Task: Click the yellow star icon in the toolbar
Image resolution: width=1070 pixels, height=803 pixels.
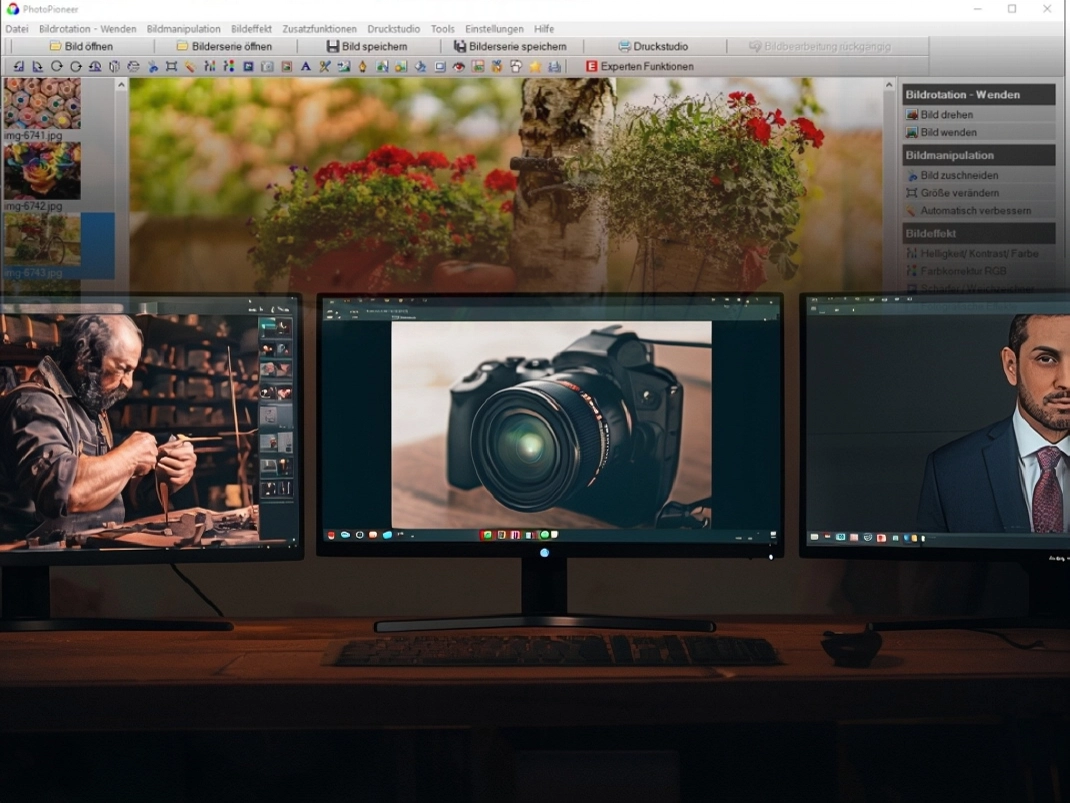Action: [534, 66]
